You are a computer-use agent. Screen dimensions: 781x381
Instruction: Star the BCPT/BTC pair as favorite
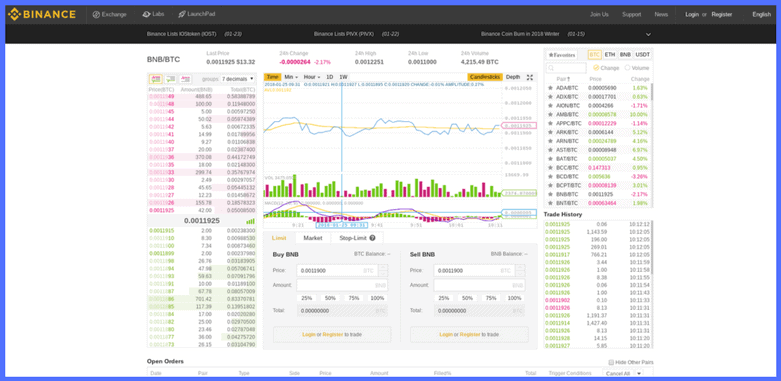point(550,185)
